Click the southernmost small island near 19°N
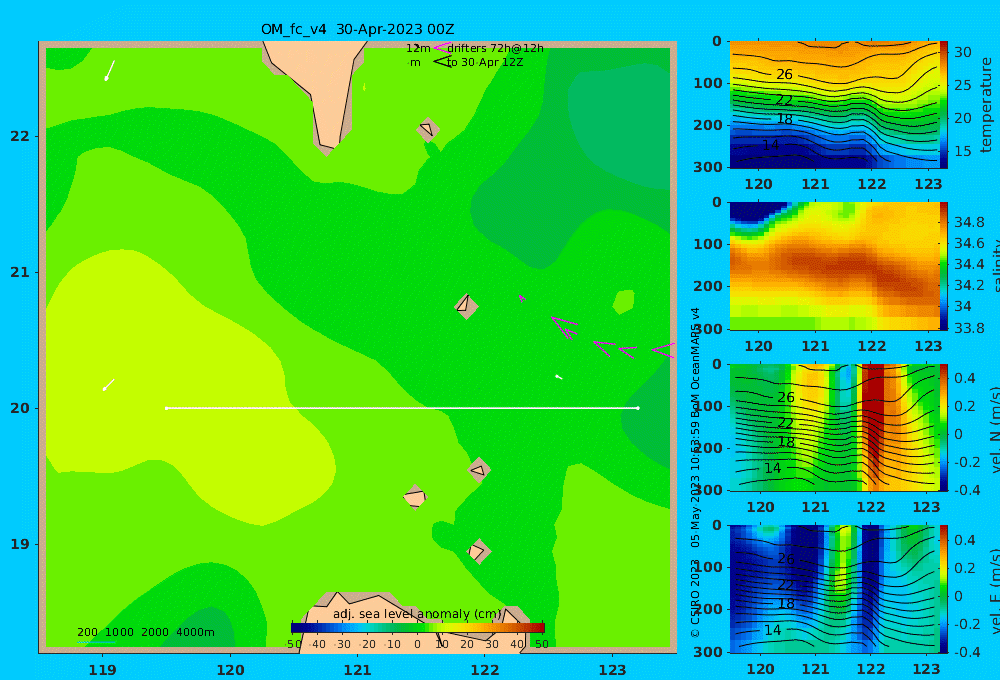Image resolution: width=1000 pixels, height=680 pixels. 478,551
